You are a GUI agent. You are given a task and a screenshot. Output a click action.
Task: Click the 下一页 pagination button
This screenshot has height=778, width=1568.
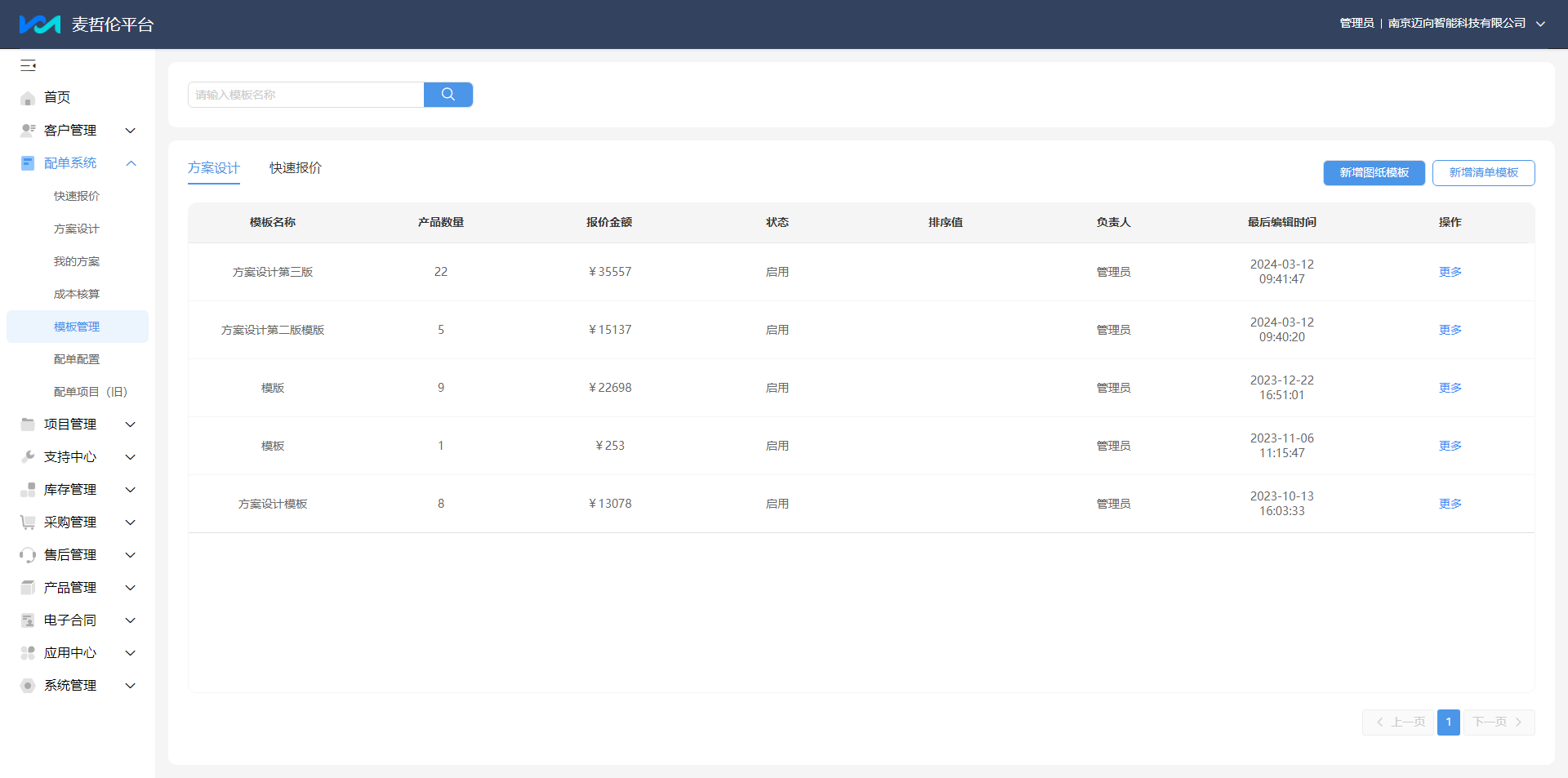pyautogui.click(x=1499, y=722)
